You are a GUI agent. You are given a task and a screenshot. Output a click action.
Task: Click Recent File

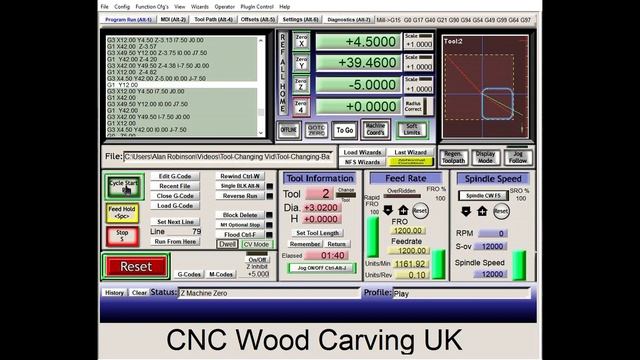click(x=175, y=186)
